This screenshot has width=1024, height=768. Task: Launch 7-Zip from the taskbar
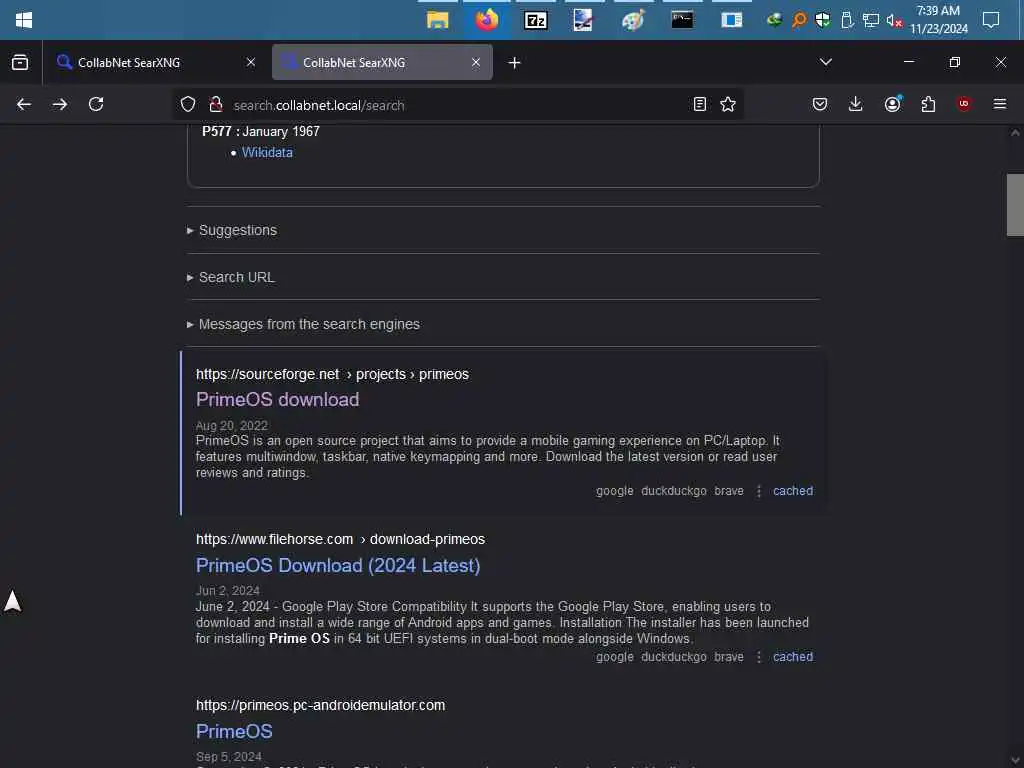pyautogui.click(x=536, y=20)
